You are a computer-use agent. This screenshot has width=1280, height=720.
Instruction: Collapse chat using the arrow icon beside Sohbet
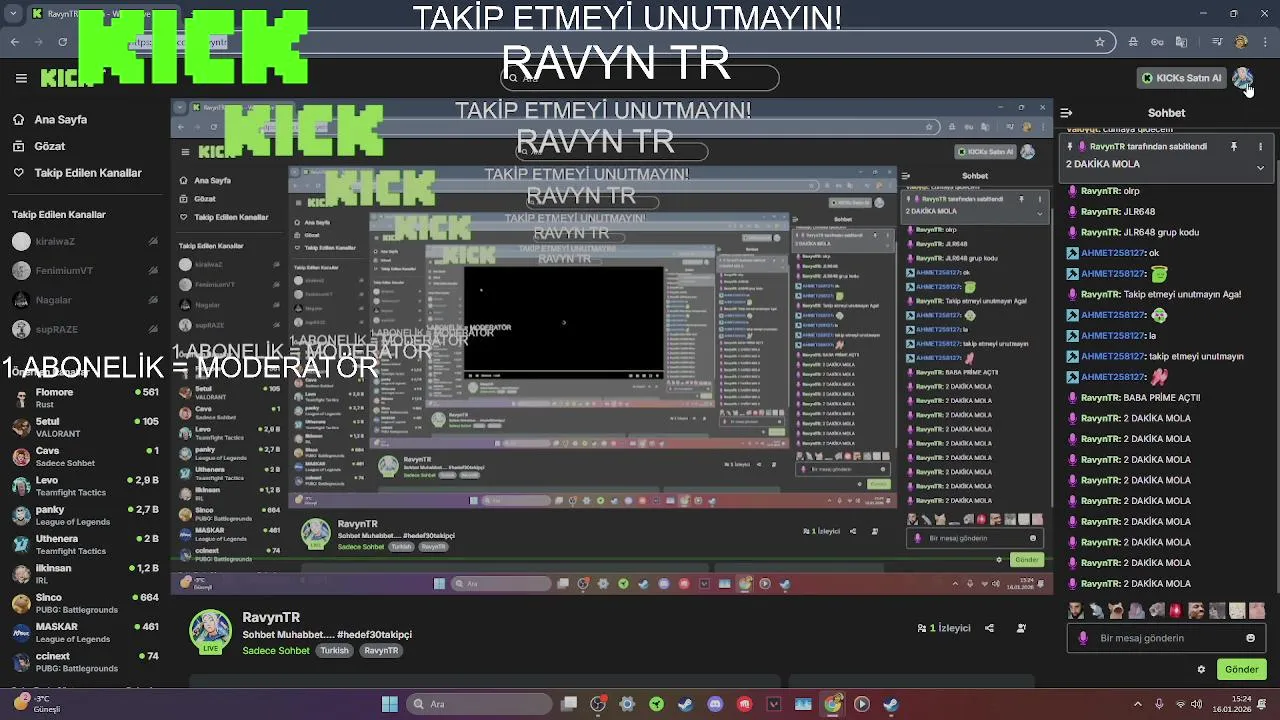[x=1066, y=113]
